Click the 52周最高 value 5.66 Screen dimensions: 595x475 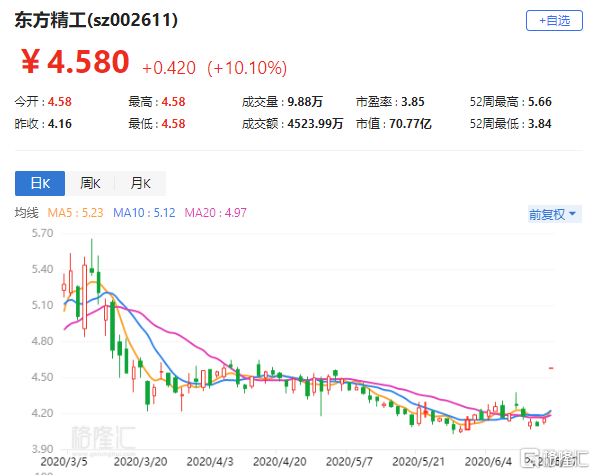point(540,102)
